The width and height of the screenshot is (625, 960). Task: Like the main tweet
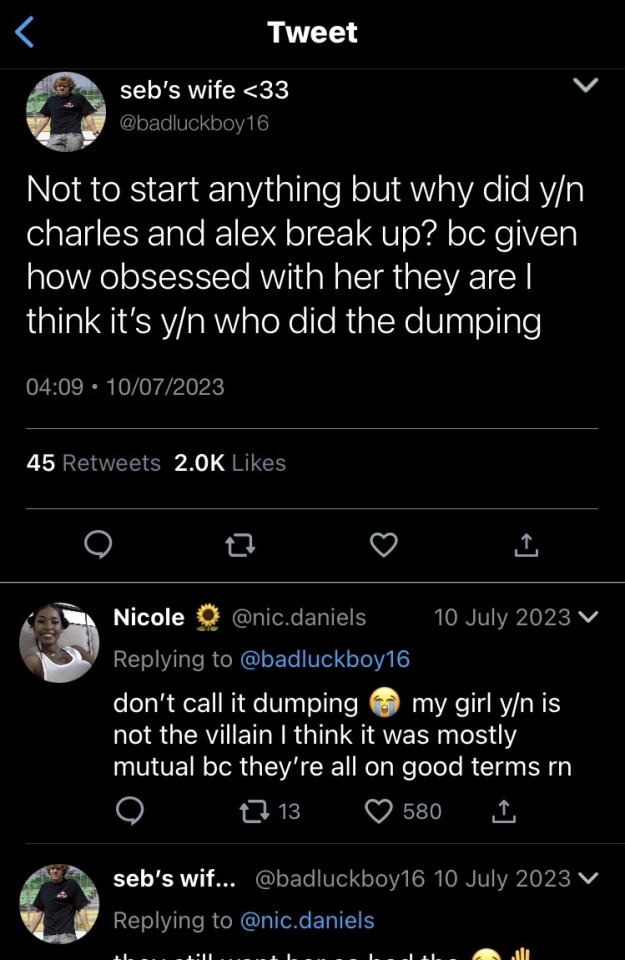click(x=384, y=544)
